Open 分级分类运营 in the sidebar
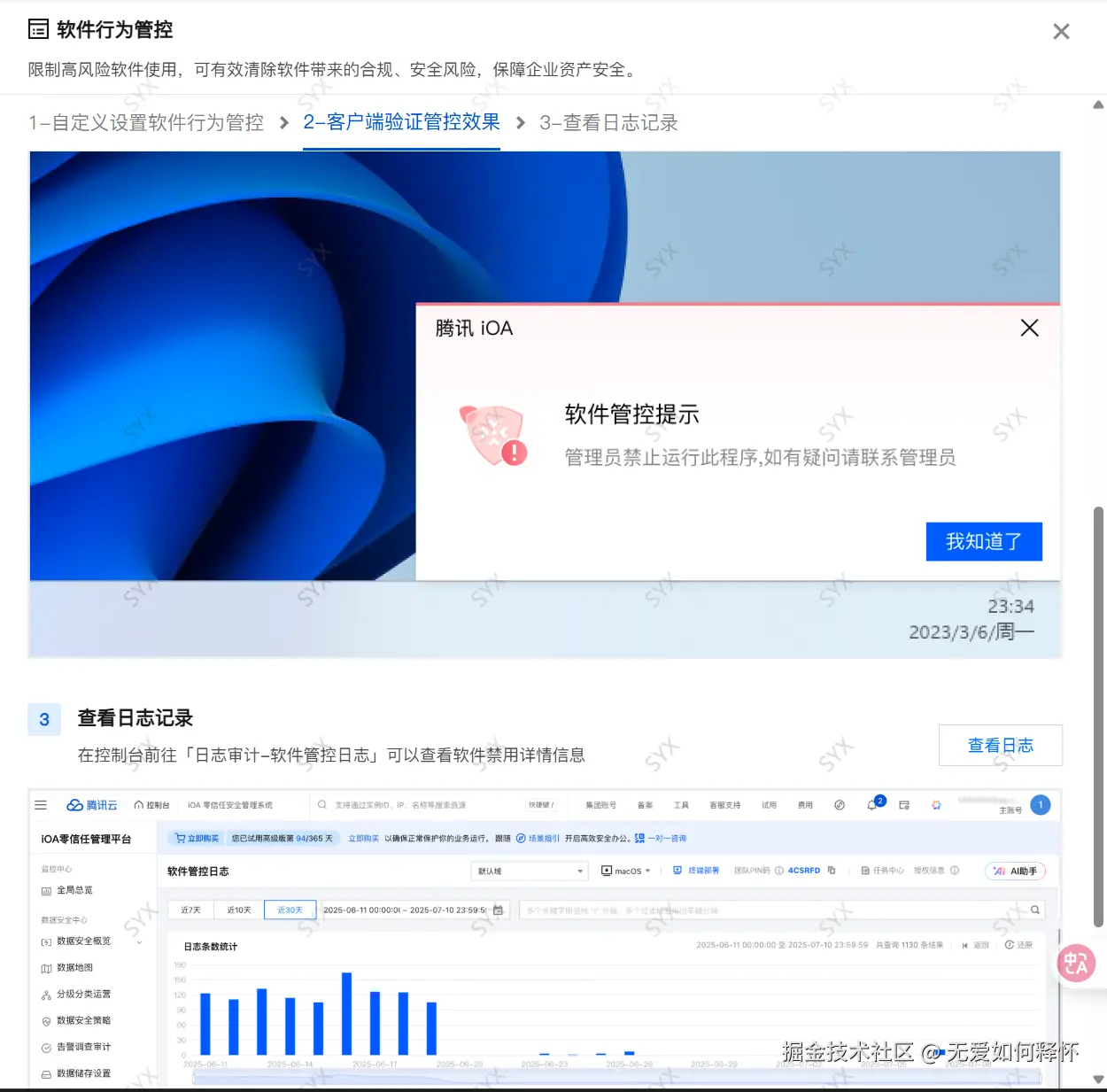This screenshot has height=1092, width=1107. coord(83,995)
